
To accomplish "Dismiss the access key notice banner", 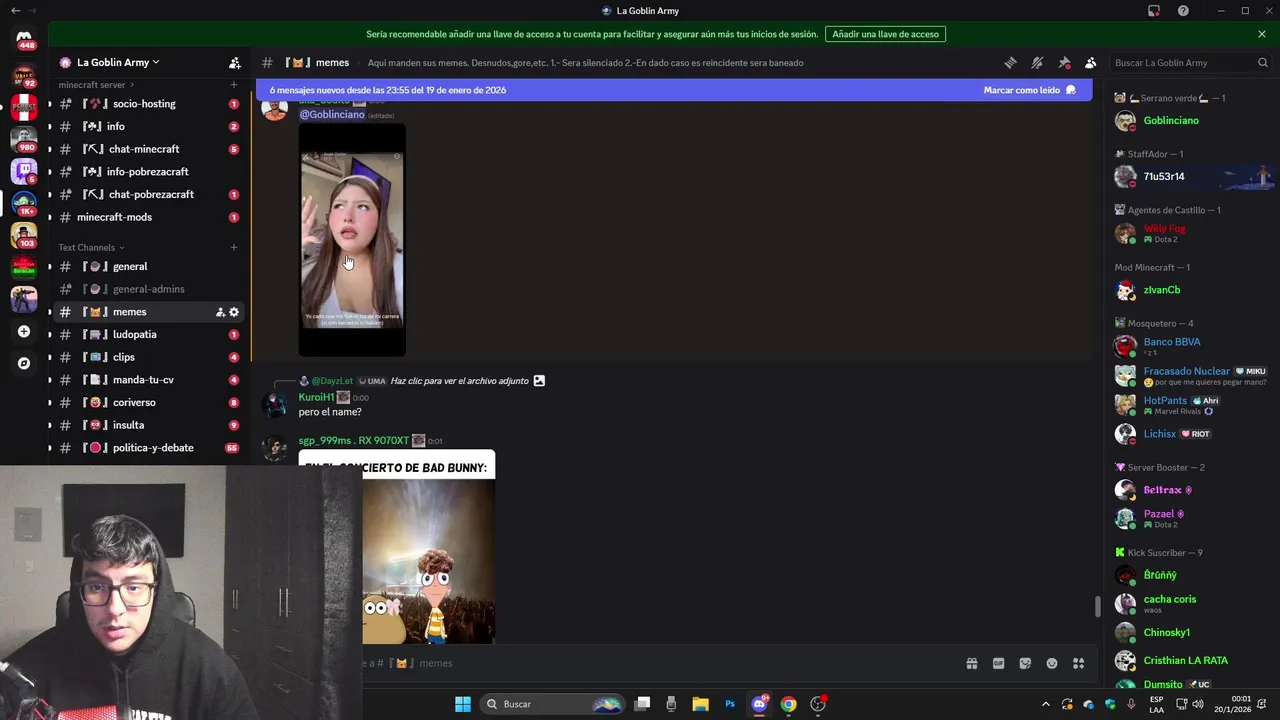I will (x=1262, y=34).
